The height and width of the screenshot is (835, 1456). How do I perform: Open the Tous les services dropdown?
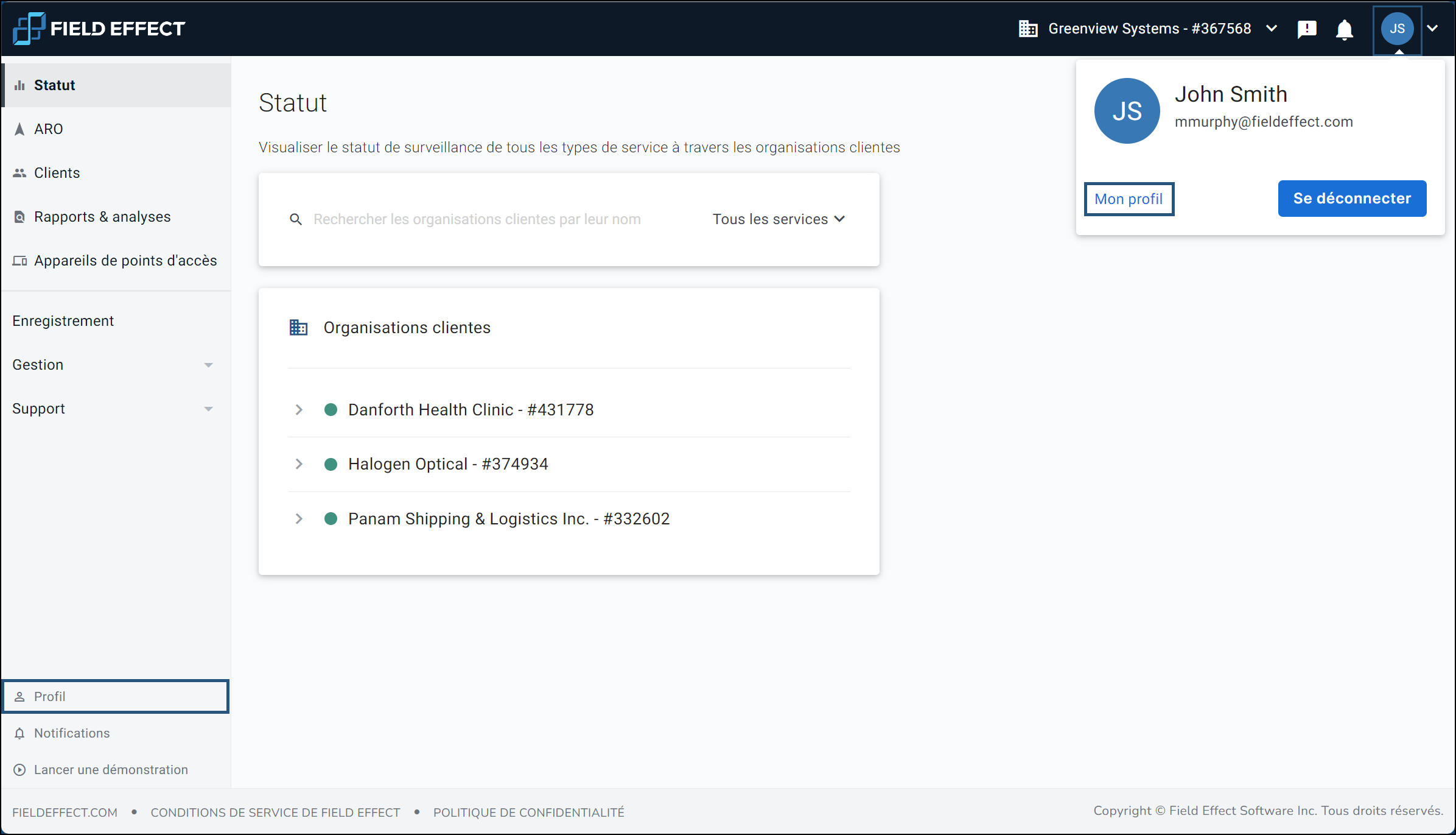[x=779, y=219]
